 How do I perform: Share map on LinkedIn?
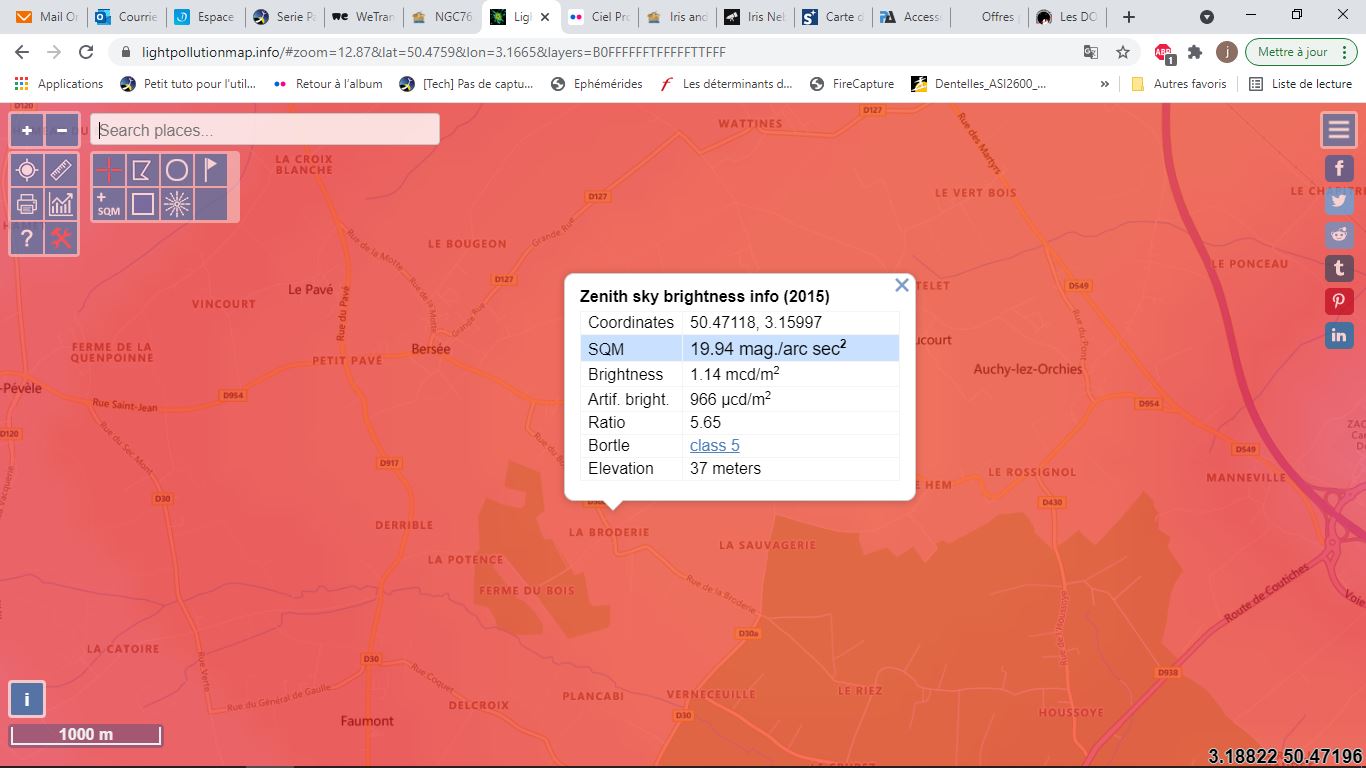pyautogui.click(x=1340, y=335)
